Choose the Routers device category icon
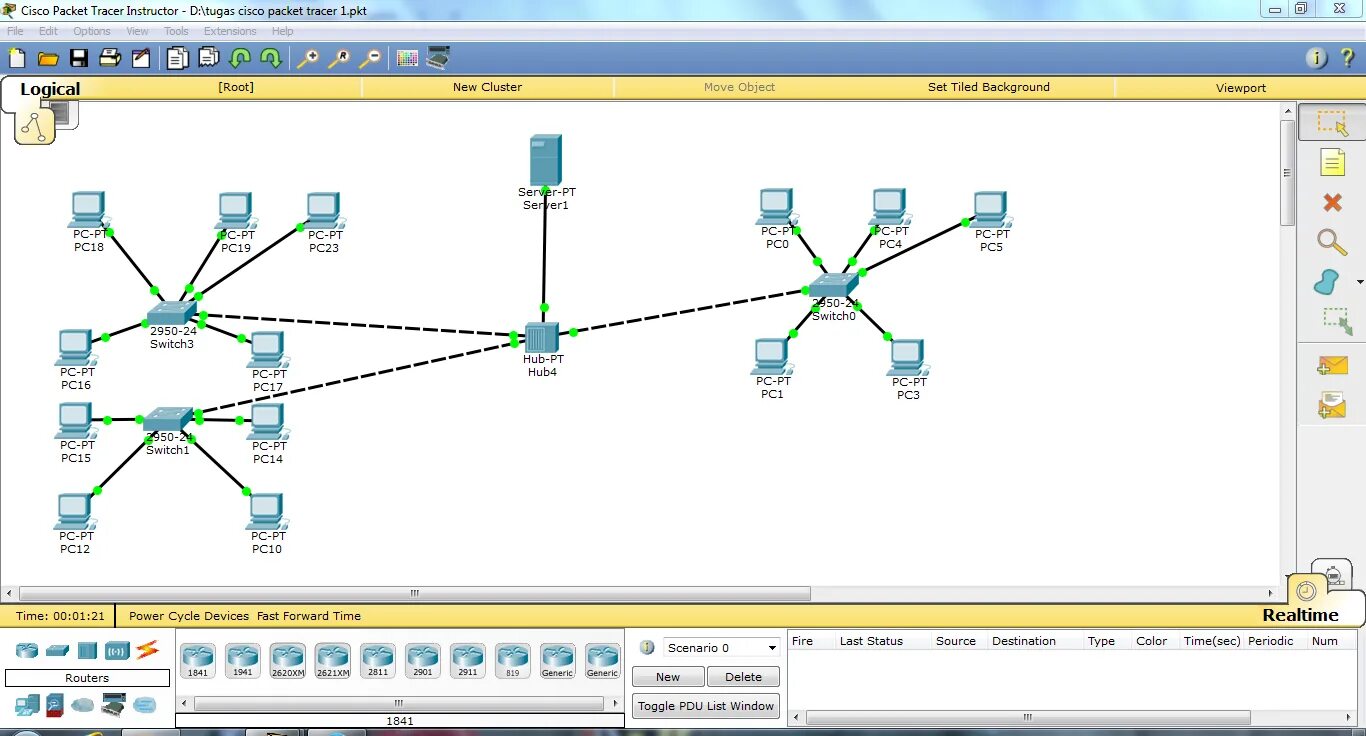 pos(26,650)
